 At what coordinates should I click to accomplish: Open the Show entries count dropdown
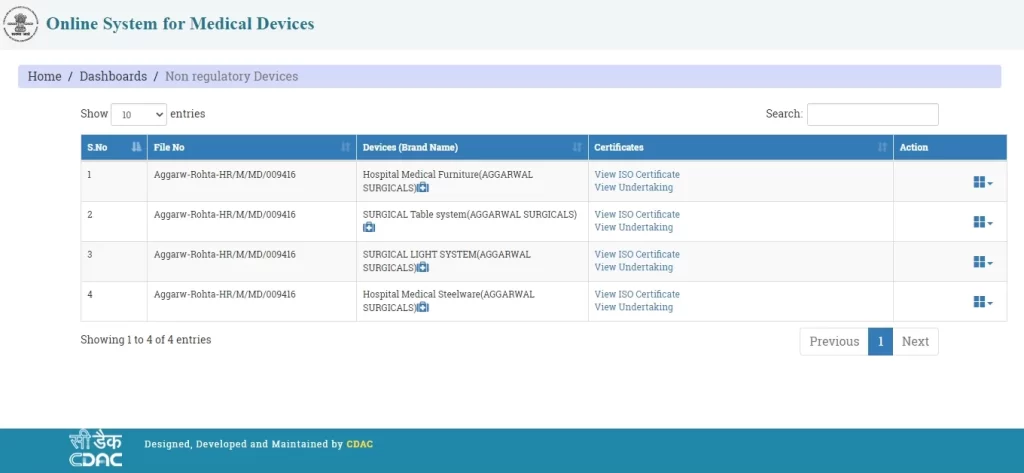click(x=138, y=115)
